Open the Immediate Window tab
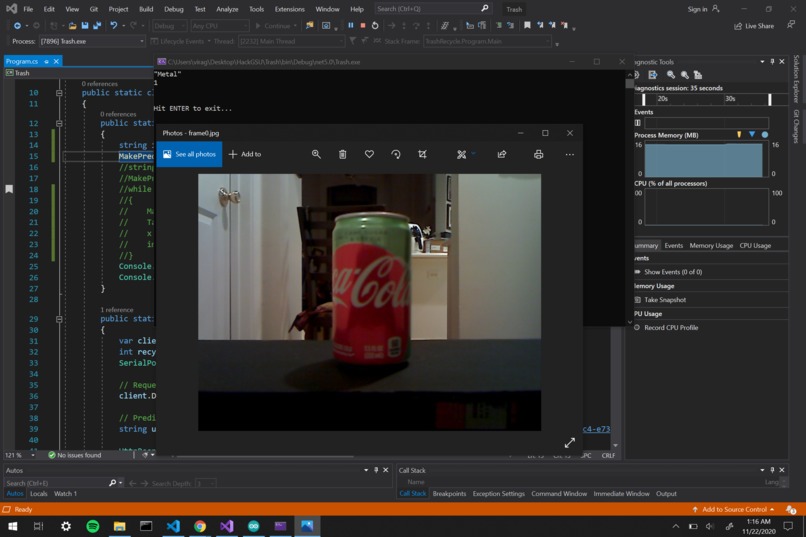 click(621, 493)
